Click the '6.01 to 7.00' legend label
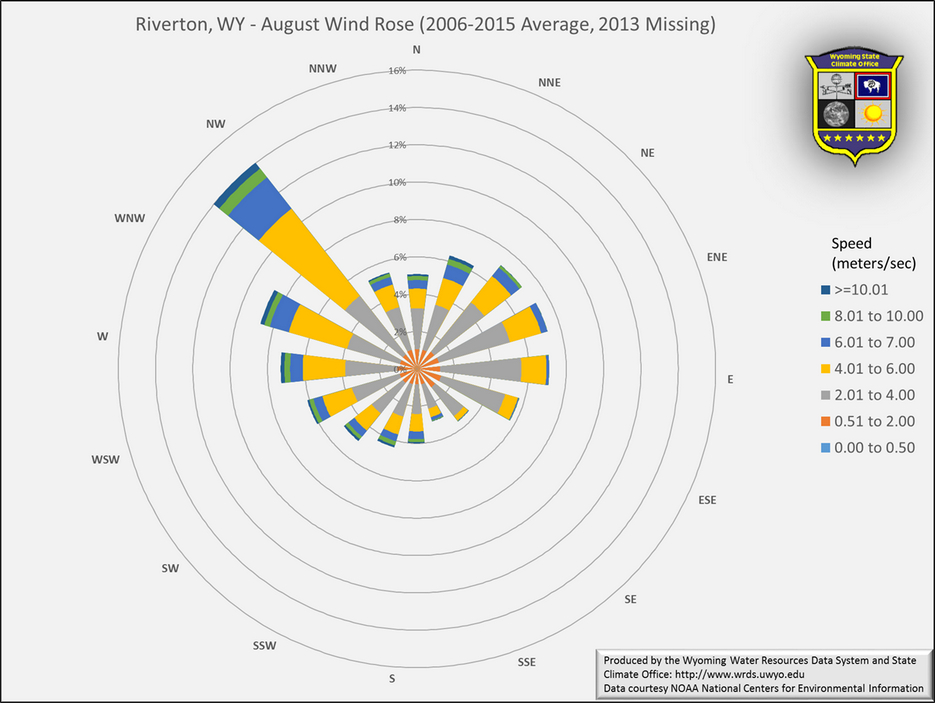The width and height of the screenshot is (935, 703). [x=874, y=342]
